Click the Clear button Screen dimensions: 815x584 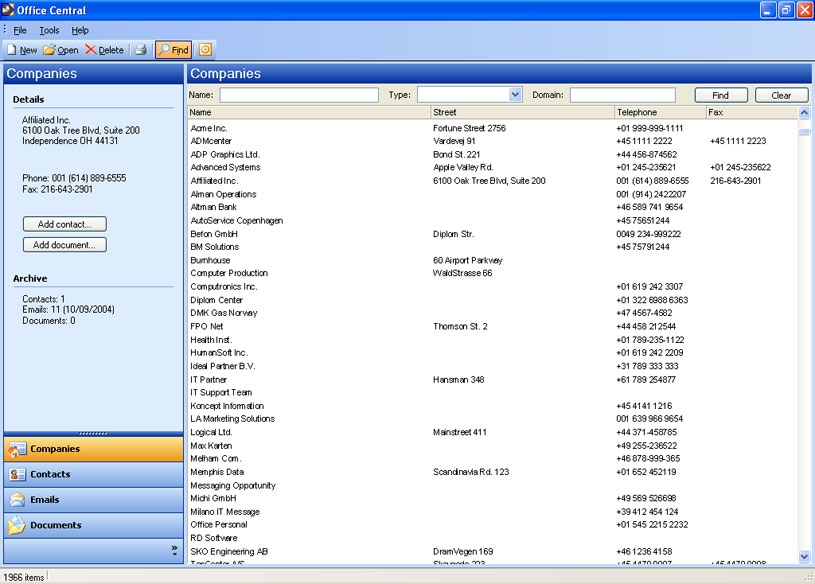click(781, 95)
